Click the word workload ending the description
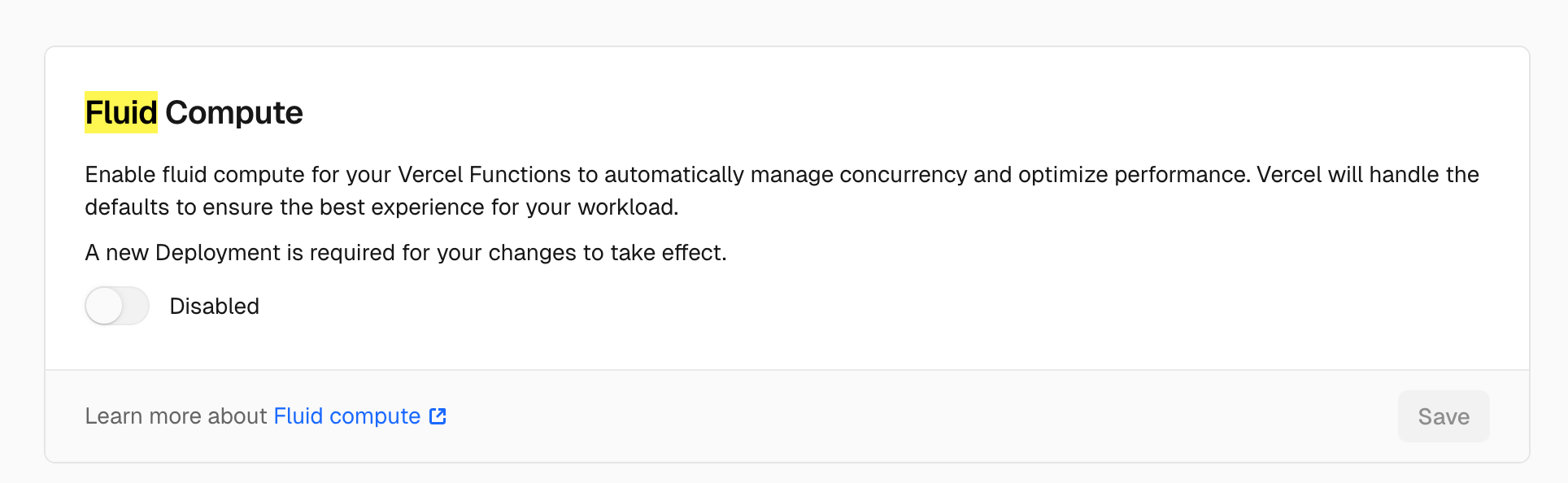Viewport: 1568px width, 483px height. coord(627,207)
